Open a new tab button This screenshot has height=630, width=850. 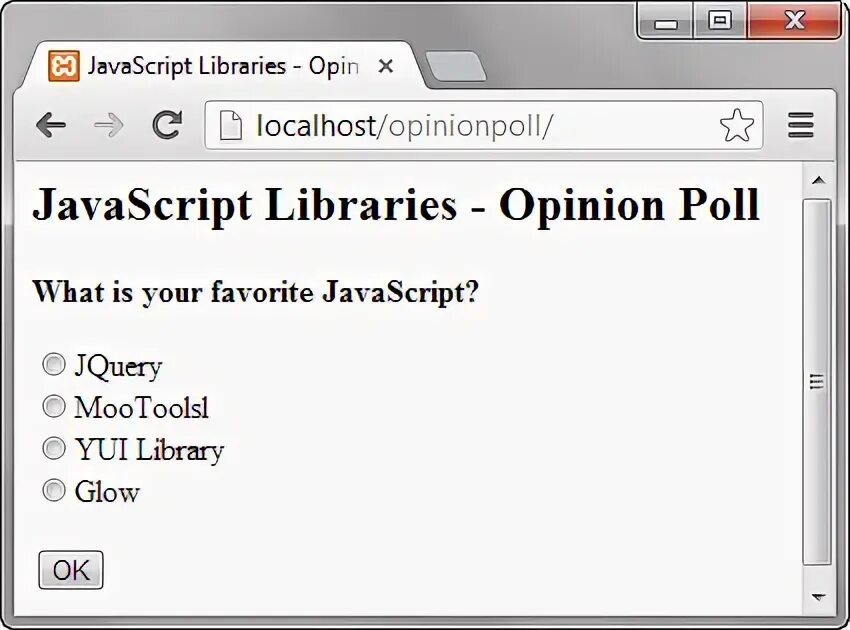pyautogui.click(x=455, y=66)
